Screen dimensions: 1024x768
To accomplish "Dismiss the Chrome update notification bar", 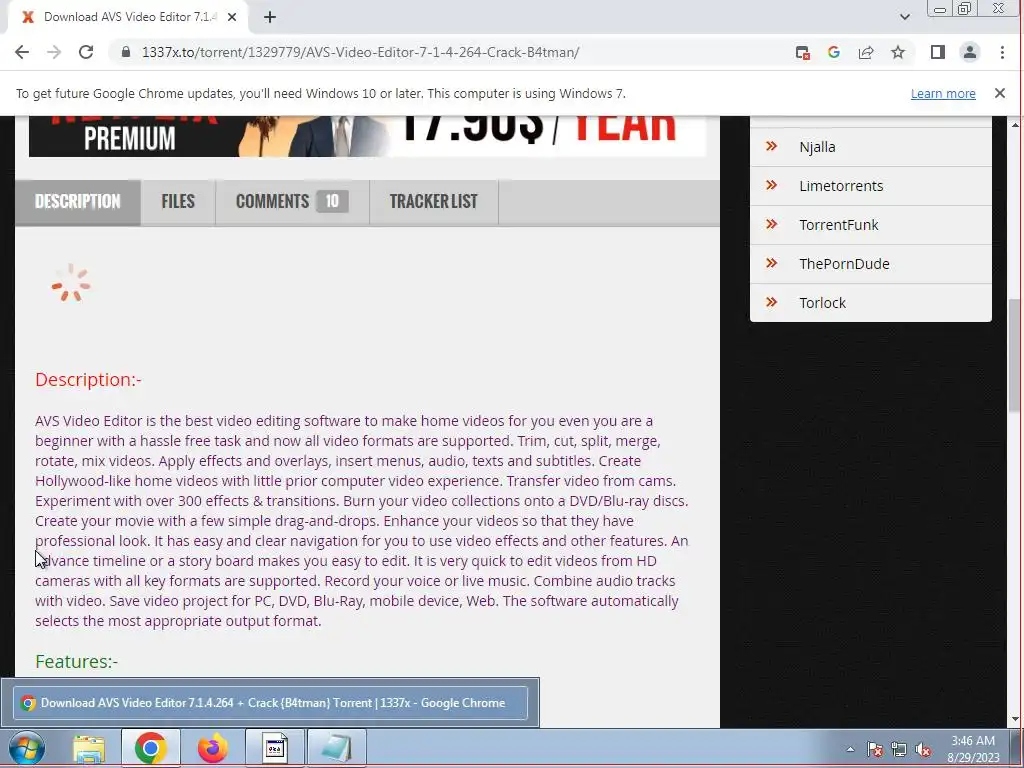I will point(999,93).
